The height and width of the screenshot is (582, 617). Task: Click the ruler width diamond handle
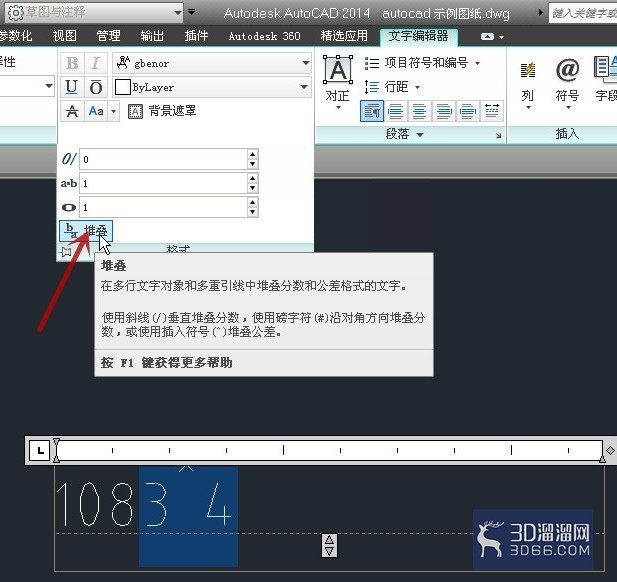pyautogui.click(x=610, y=450)
